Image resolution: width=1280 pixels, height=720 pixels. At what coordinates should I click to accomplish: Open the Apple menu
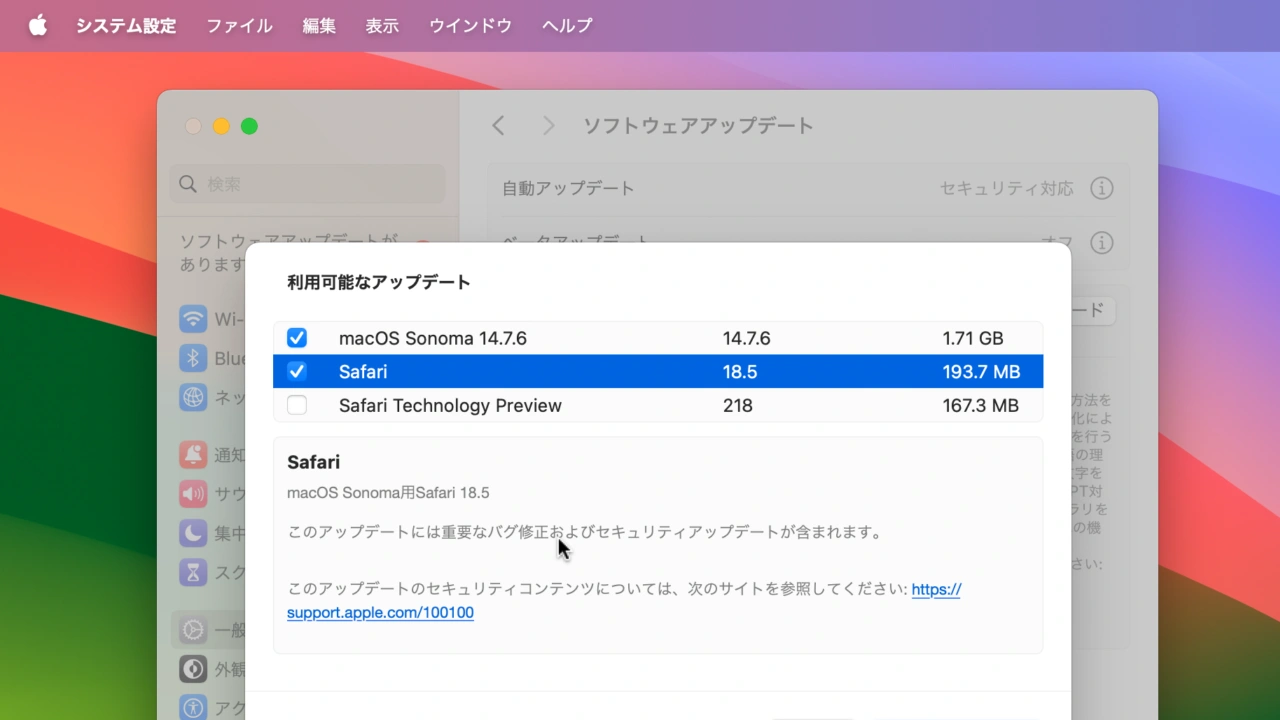tap(38, 26)
